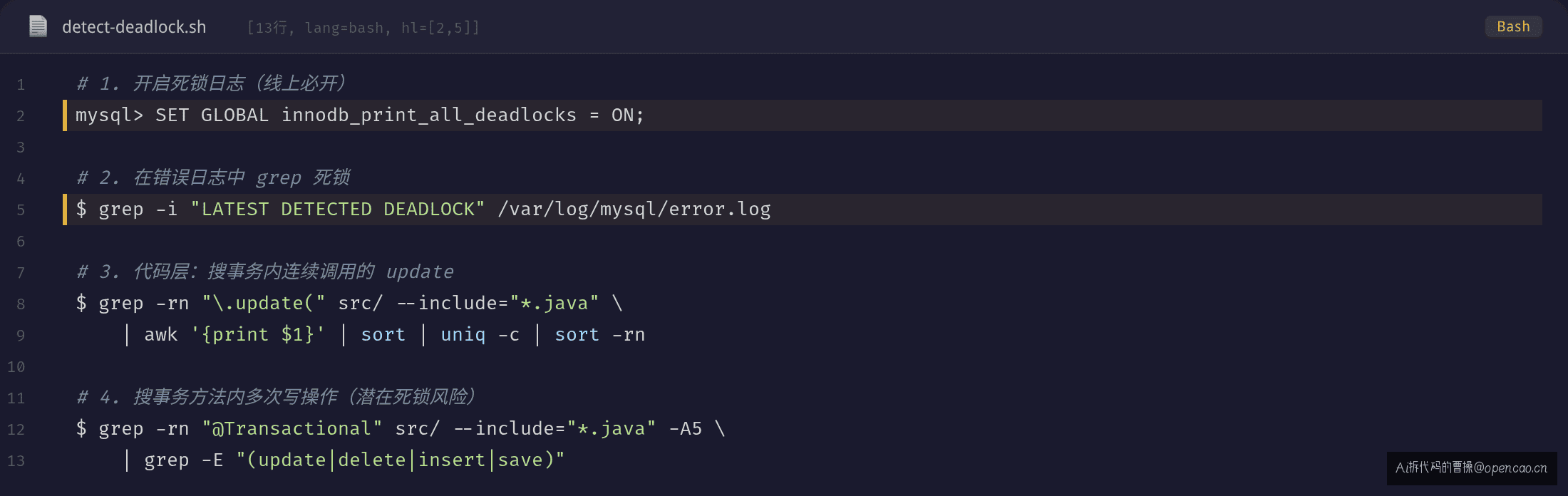Image resolution: width=1568 pixels, height=496 pixels.
Task: Select the detect-deadlock.sh file name
Action: tap(134, 27)
